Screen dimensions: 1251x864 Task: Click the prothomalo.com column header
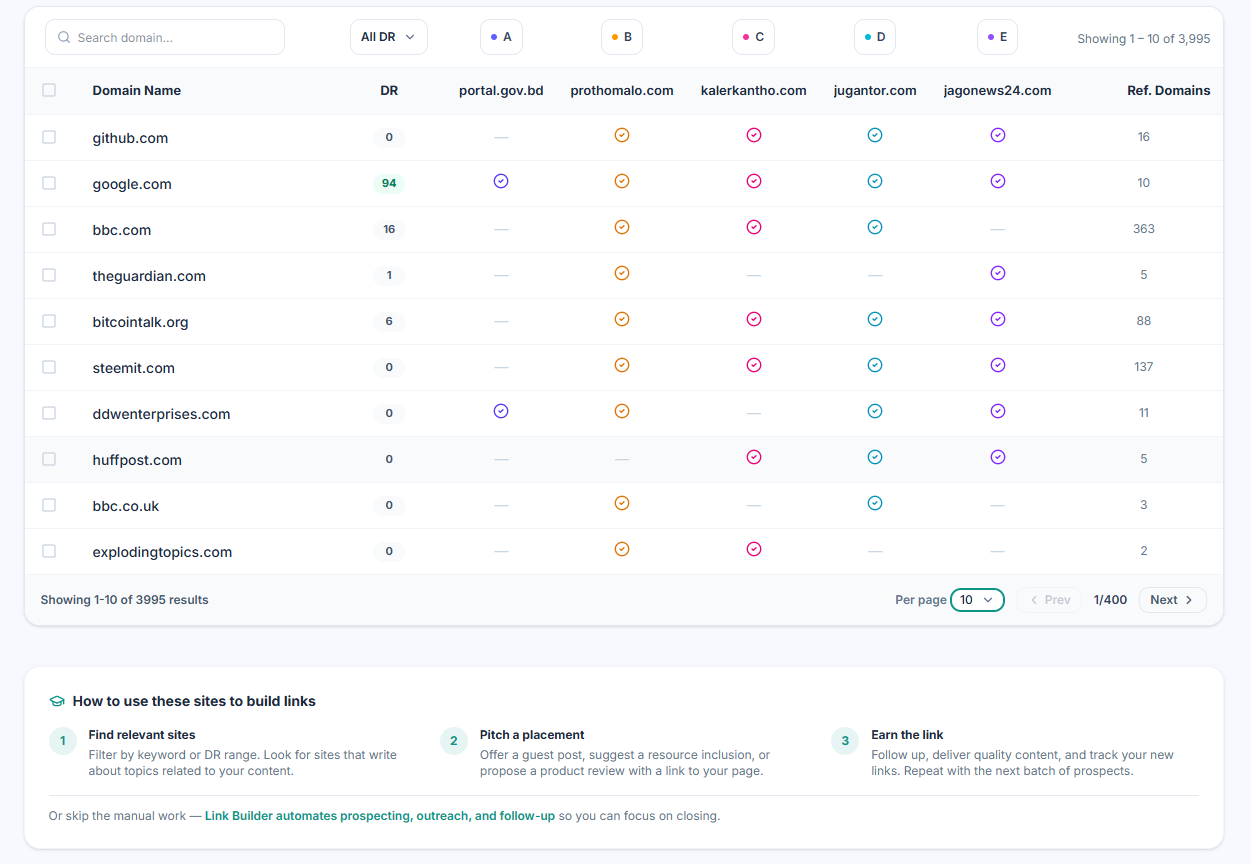point(622,90)
